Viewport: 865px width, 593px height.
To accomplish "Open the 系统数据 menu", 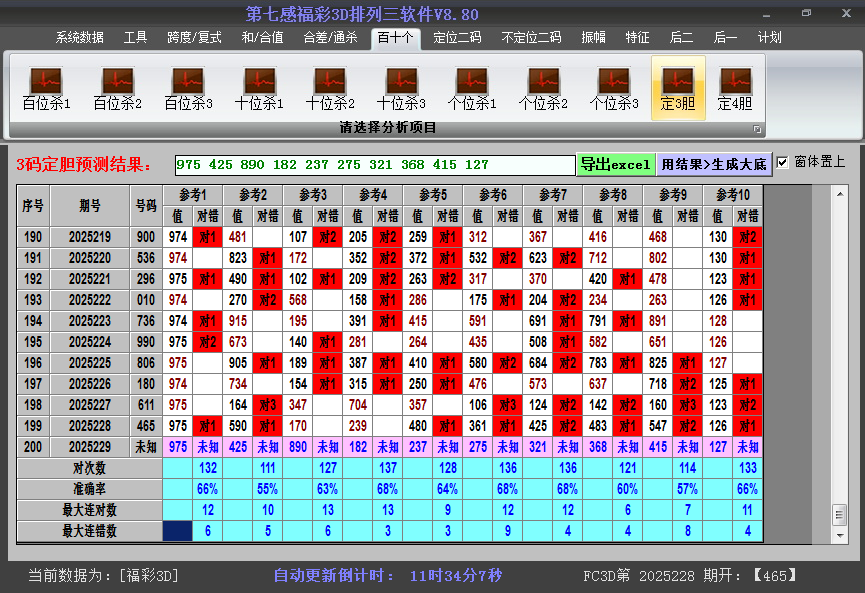I will pos(79,38).
